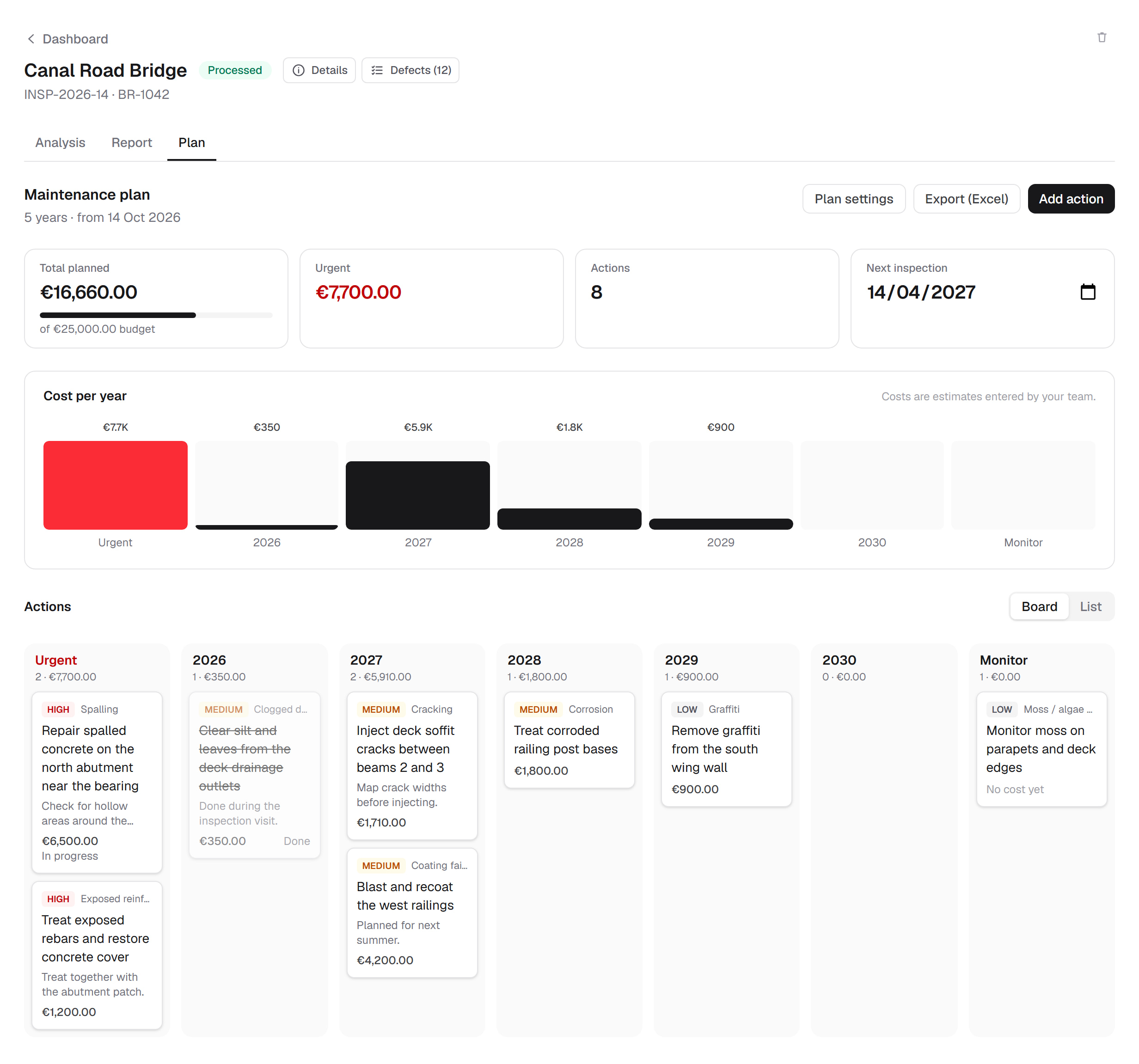The width and height of the screenshot is (1139, 1064).
Task: Click the Processed status badge
Action: (234, 70)
